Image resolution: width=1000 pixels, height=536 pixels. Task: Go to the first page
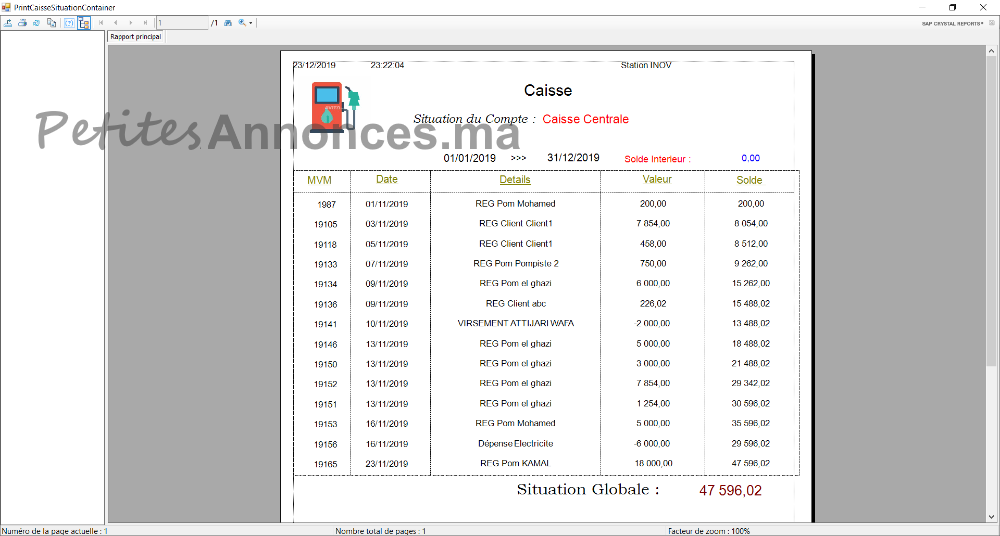[101, 23]
